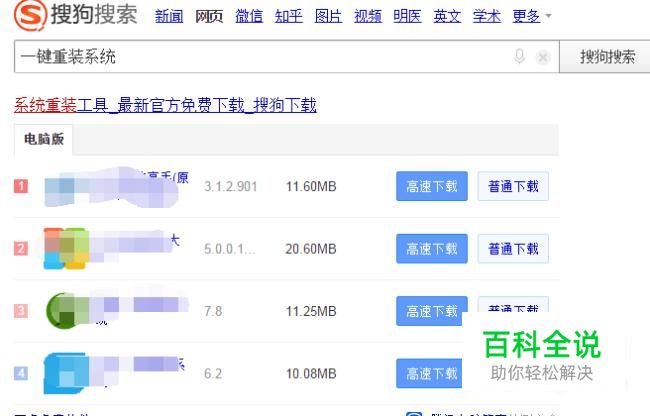
Task: Switch to 知乎 search category
Action: pyautogui.click(x=289, y=16)
